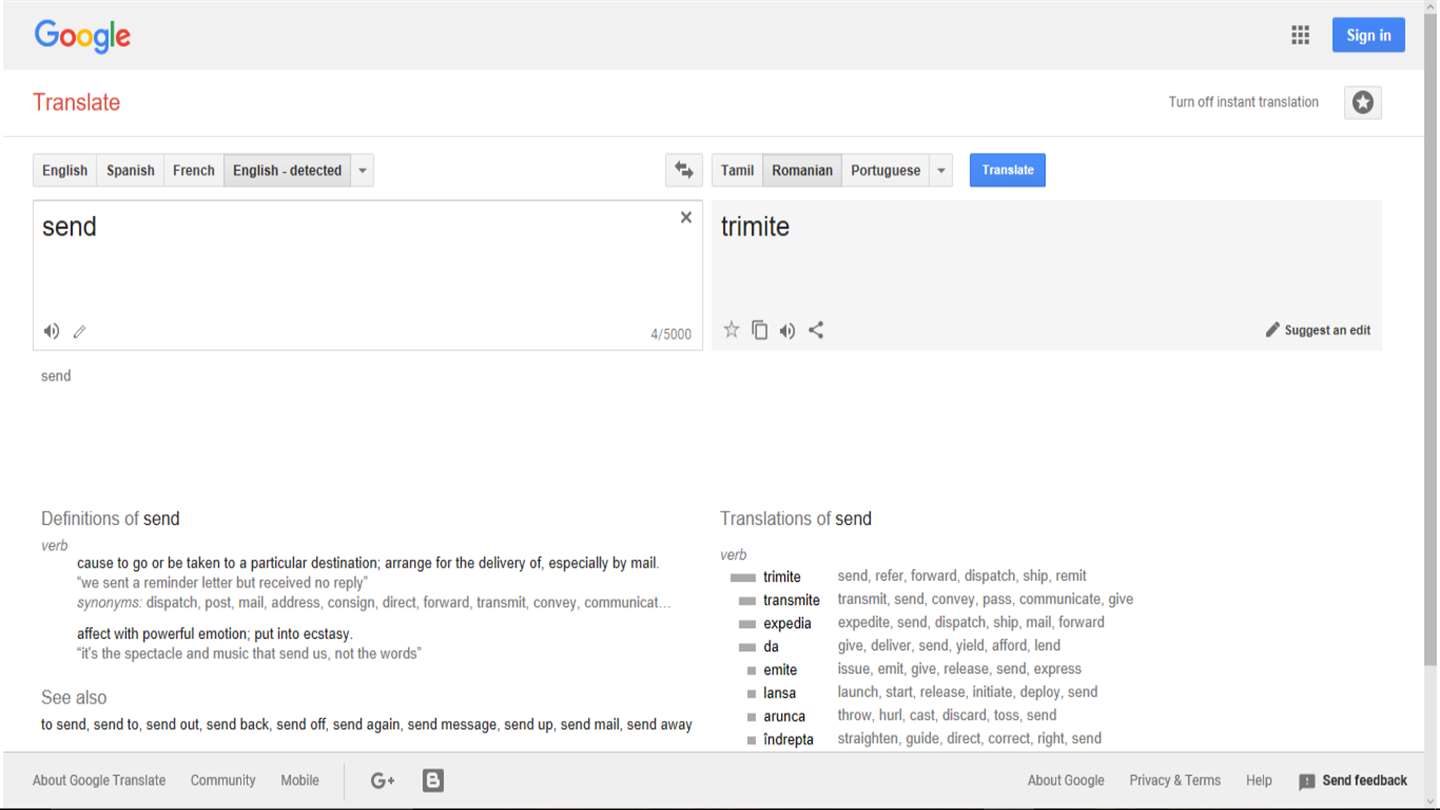Clear source text with the X icon
The image size is (1440, 810).
pyautogui.click(x=686, y=217)
